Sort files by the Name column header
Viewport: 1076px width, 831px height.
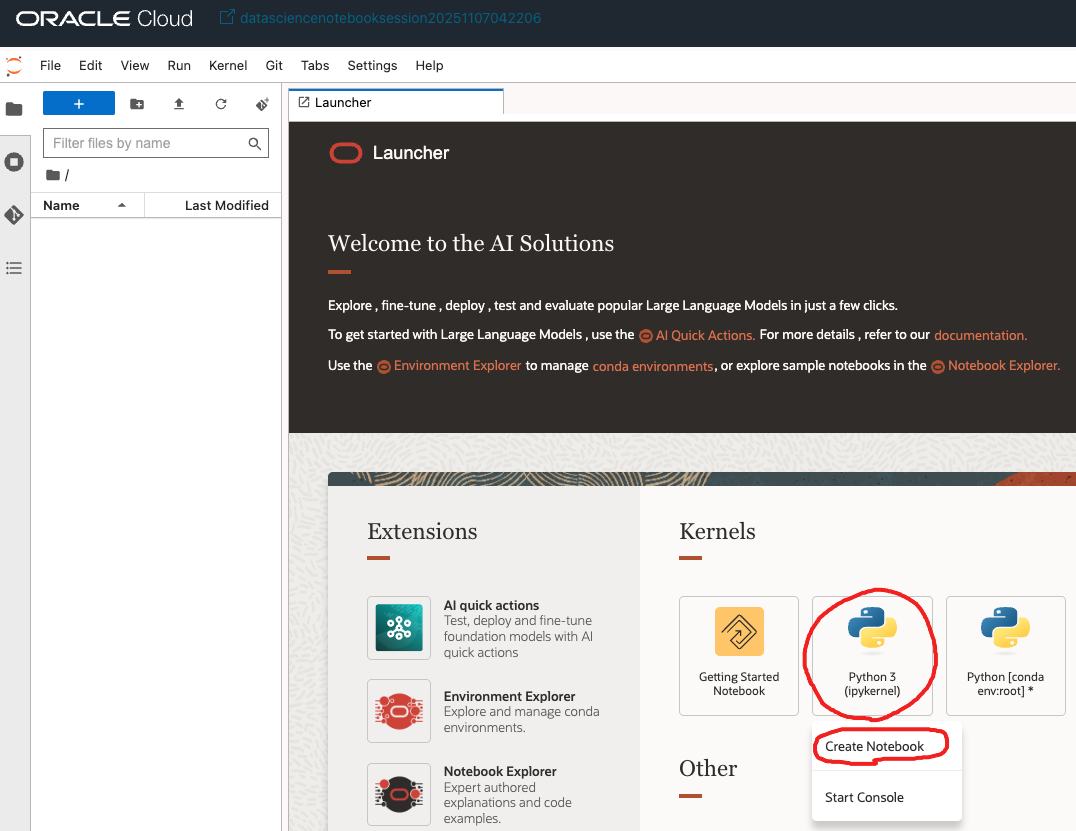click(87, 205)
